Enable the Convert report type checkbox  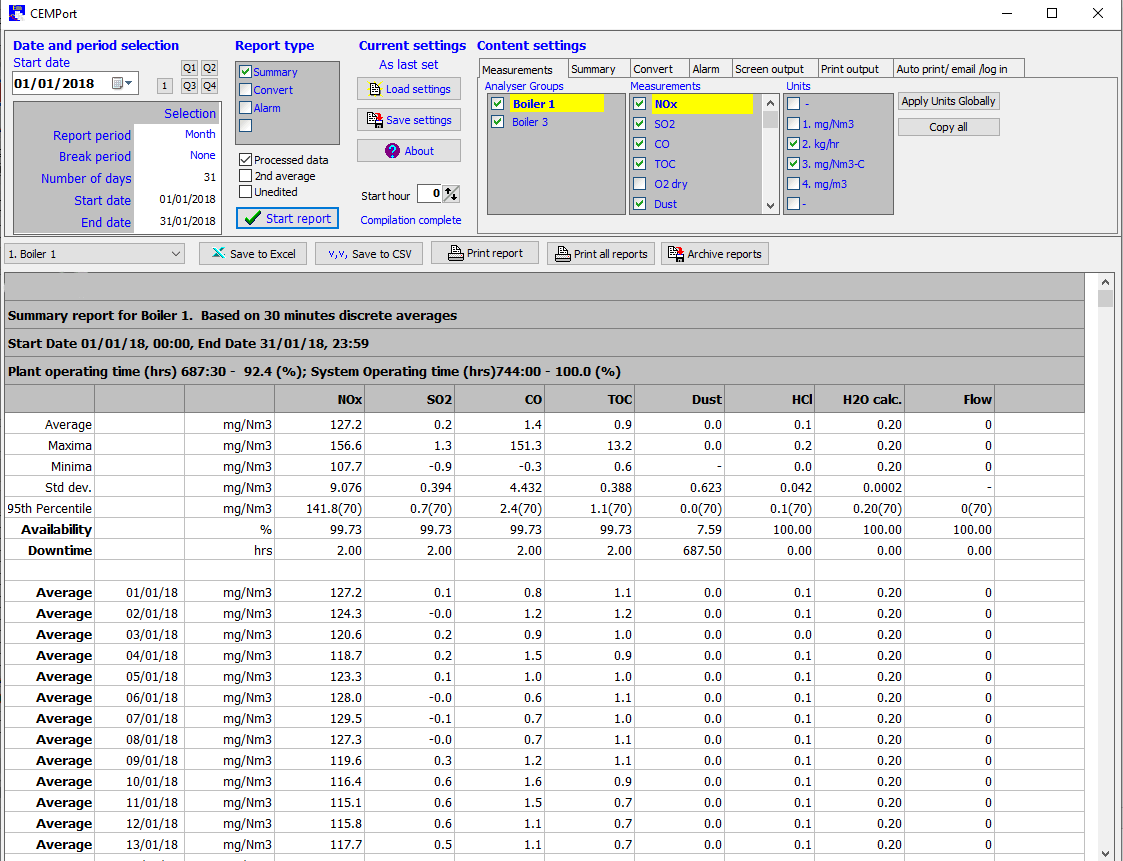(x=245, y=90)
